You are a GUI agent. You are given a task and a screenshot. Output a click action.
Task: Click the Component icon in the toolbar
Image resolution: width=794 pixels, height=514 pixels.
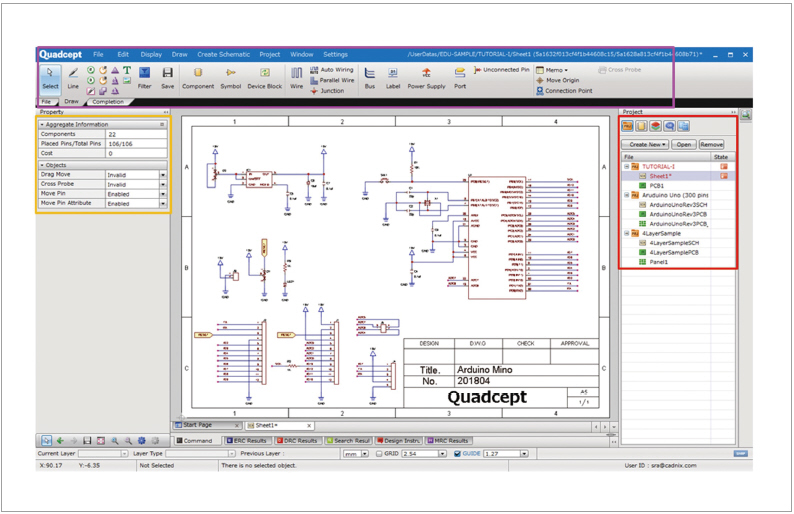(x=197, y=77)
